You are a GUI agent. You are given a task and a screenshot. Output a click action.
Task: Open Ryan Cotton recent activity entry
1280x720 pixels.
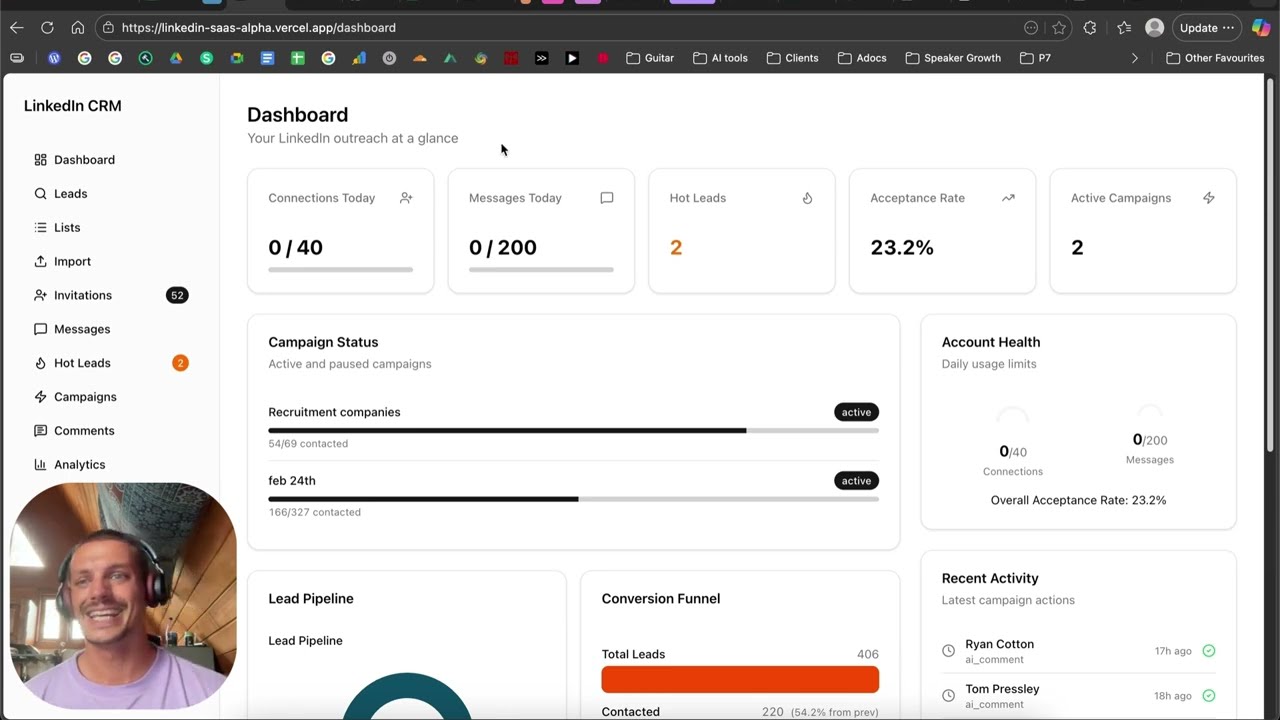(1078, 651)
